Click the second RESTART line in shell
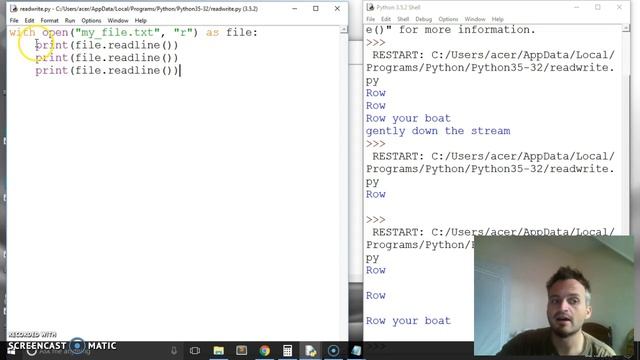Image resolution: width=640 pixels, height=360 pixels. [493, 156]
